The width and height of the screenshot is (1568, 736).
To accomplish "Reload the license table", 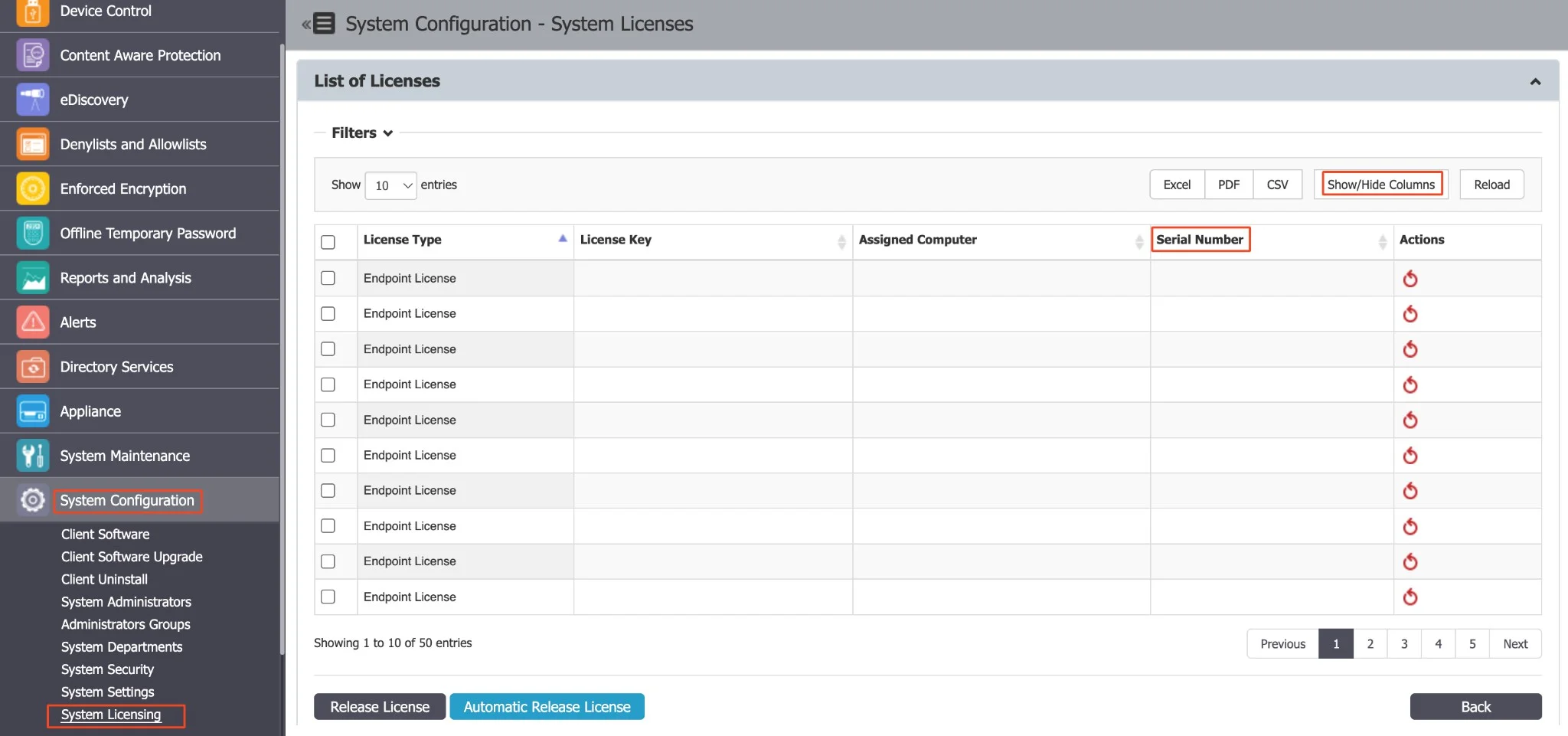I will (x=1491, y=185).
